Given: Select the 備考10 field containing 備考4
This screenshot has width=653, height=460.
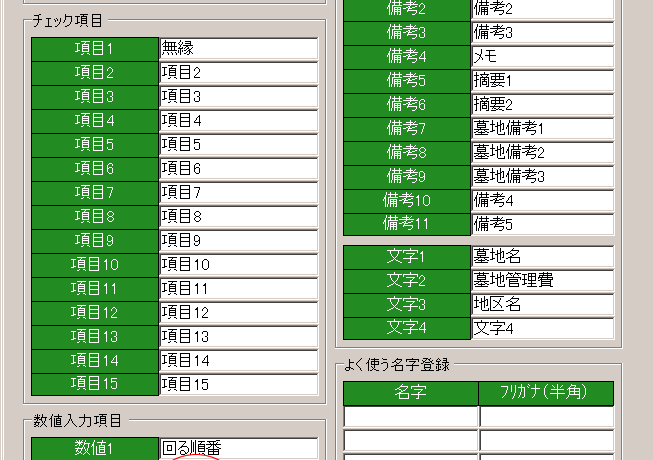Looking at the screenshot, I should [543, 201].
